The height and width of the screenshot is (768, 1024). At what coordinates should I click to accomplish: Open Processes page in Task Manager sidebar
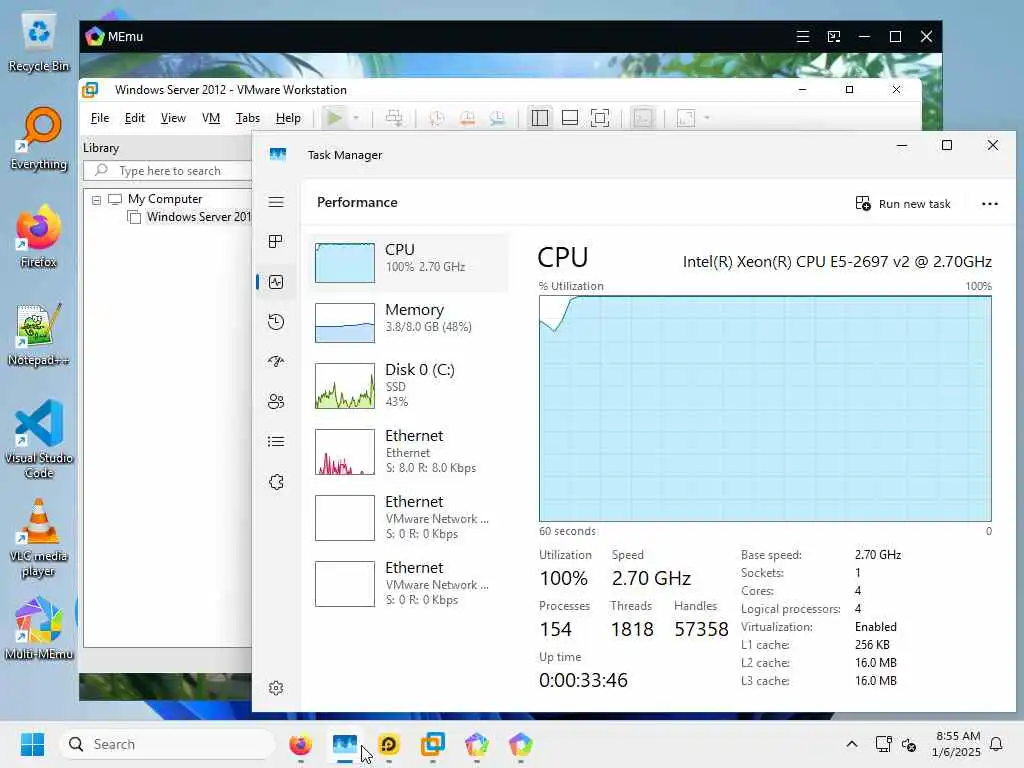click(x=276, y=242)
